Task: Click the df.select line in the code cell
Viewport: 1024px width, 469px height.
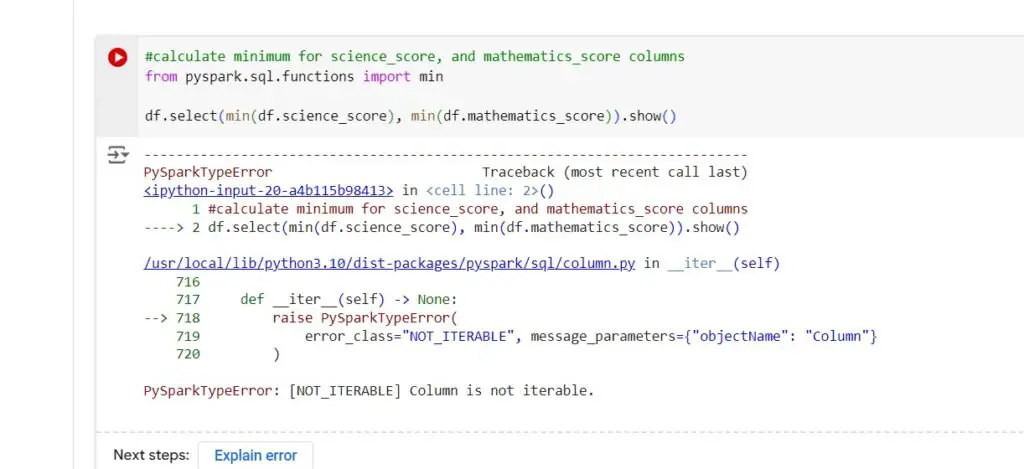Action: point(380,116)
